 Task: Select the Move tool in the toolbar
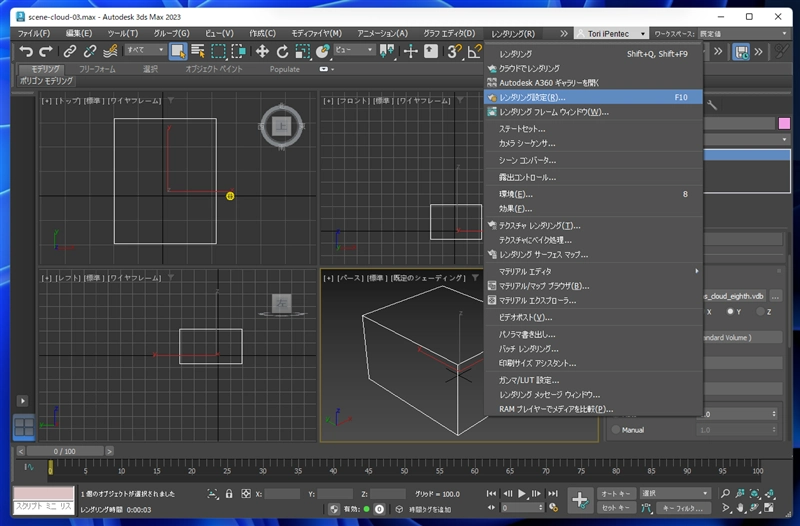[x=262, y=51]
